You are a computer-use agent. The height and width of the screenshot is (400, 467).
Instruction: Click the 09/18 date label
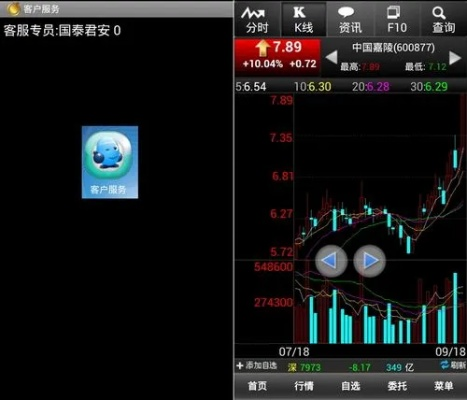pyautogui.click(x=450, y=351)
